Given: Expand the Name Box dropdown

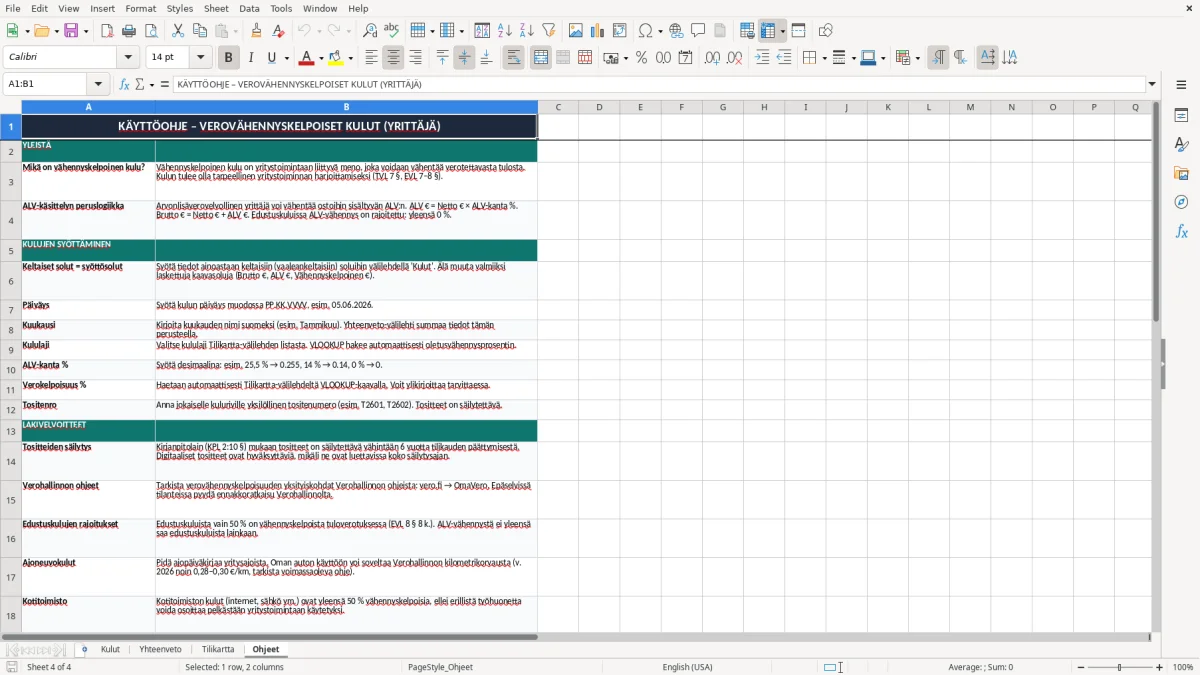Looking at the screenshot, I should (98, 84).
